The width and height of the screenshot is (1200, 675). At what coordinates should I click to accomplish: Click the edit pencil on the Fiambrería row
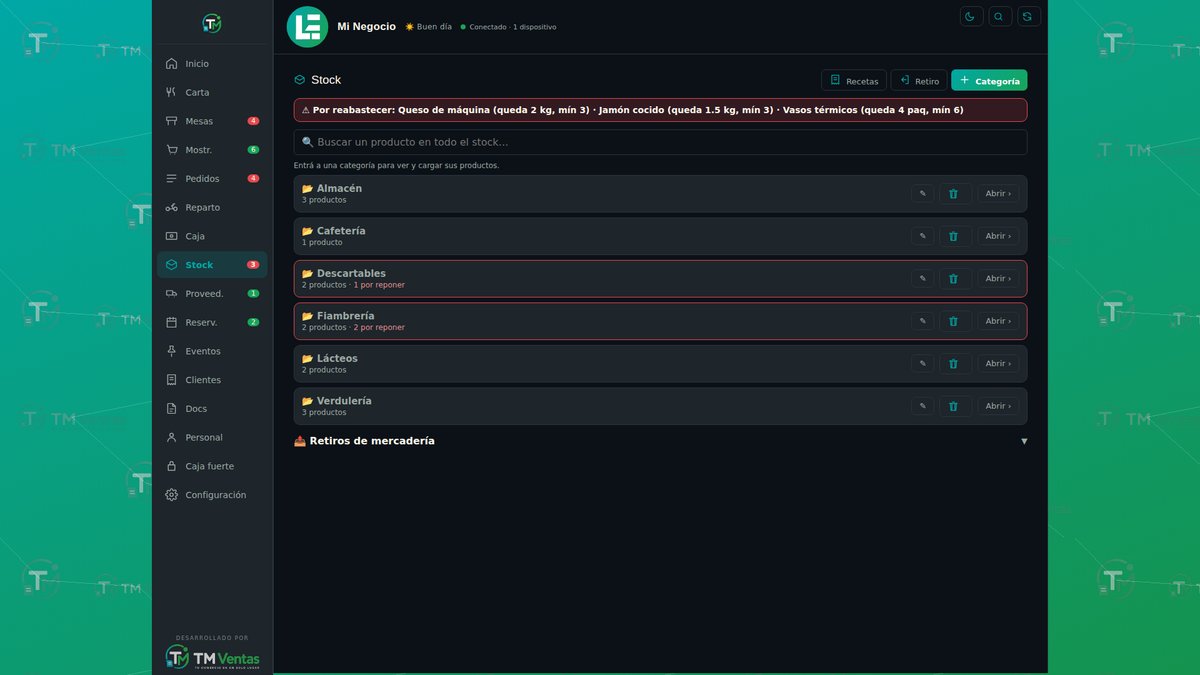(x=922, y=321)
